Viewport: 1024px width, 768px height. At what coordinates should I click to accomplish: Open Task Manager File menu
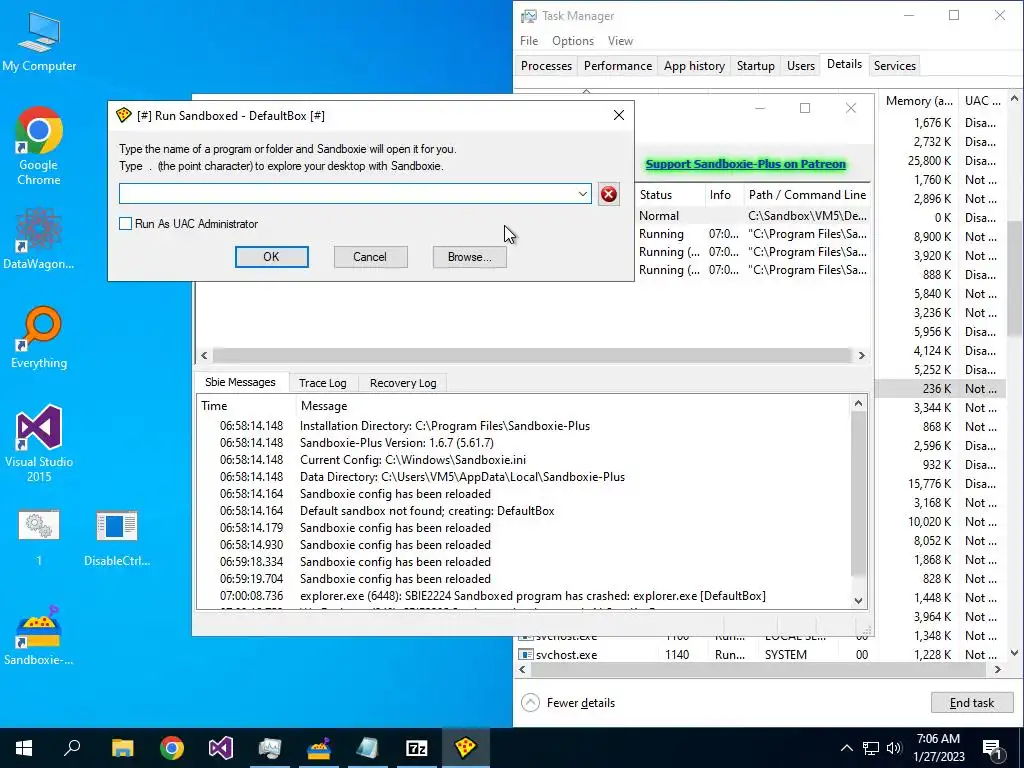(529, 40)
